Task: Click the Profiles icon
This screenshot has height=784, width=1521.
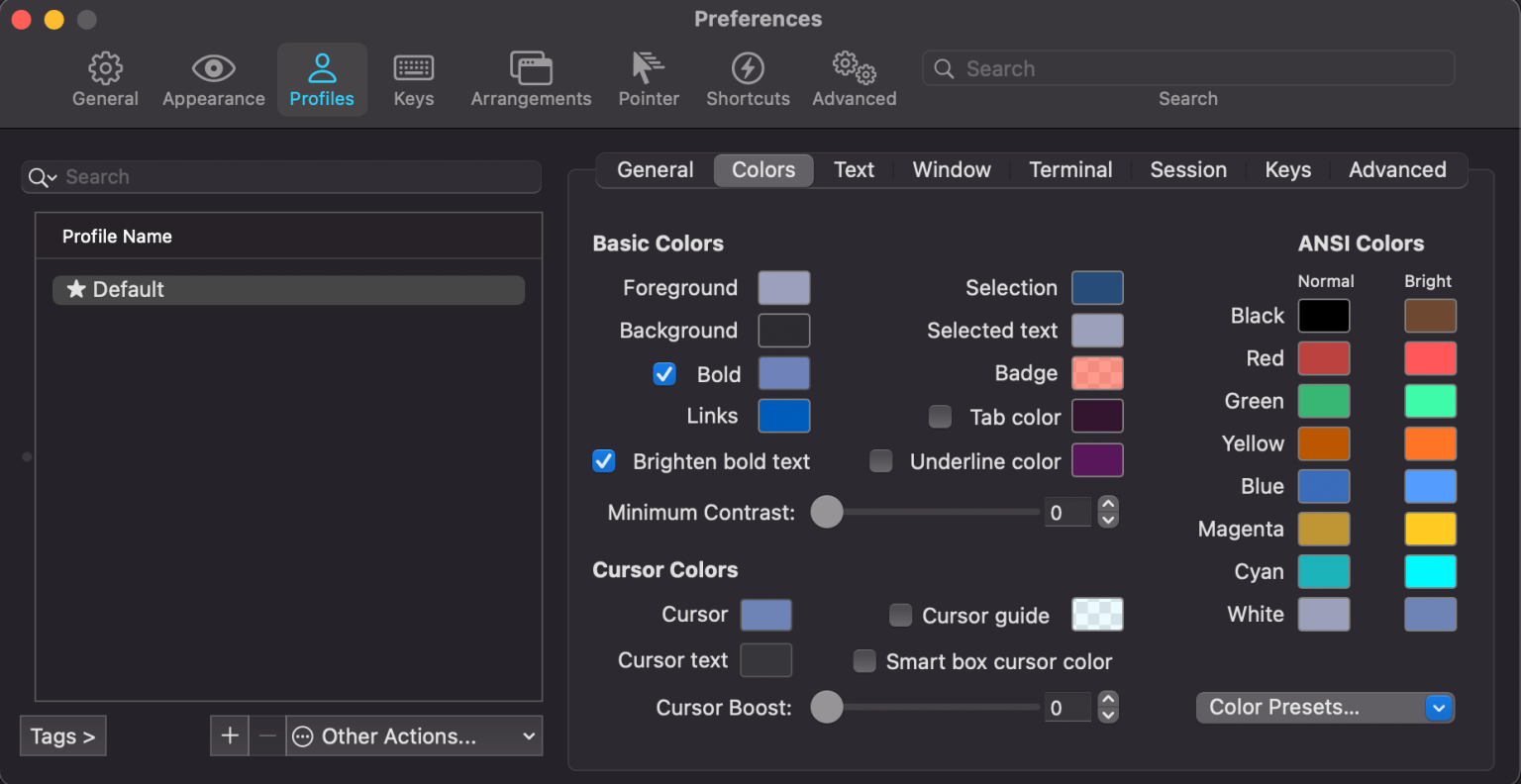Action: 322,77
